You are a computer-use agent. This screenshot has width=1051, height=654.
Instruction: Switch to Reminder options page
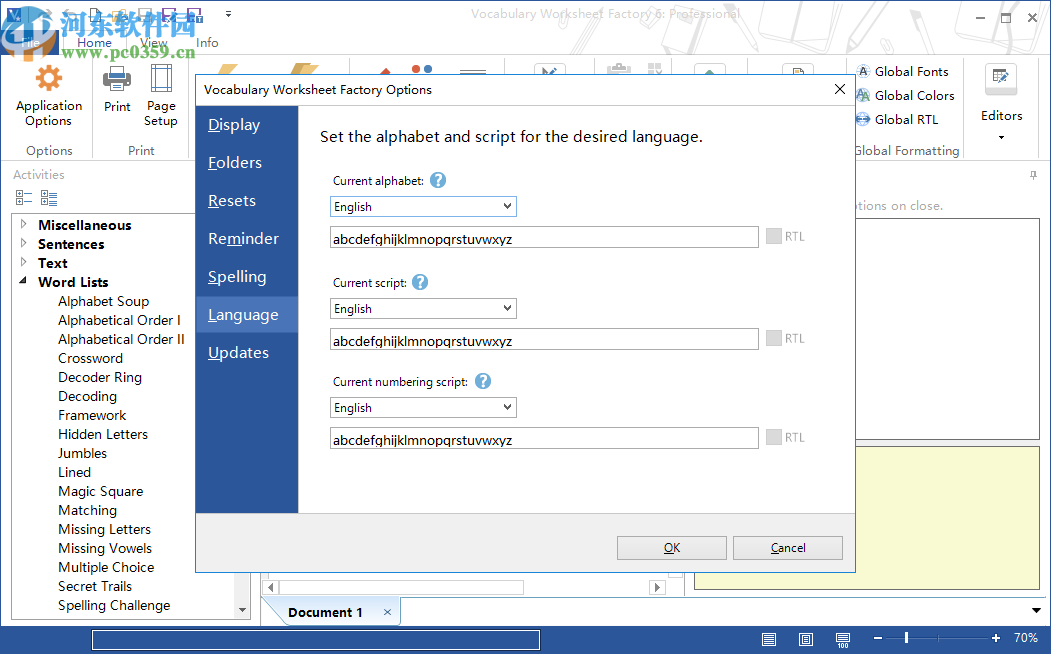tap(247, 239)
